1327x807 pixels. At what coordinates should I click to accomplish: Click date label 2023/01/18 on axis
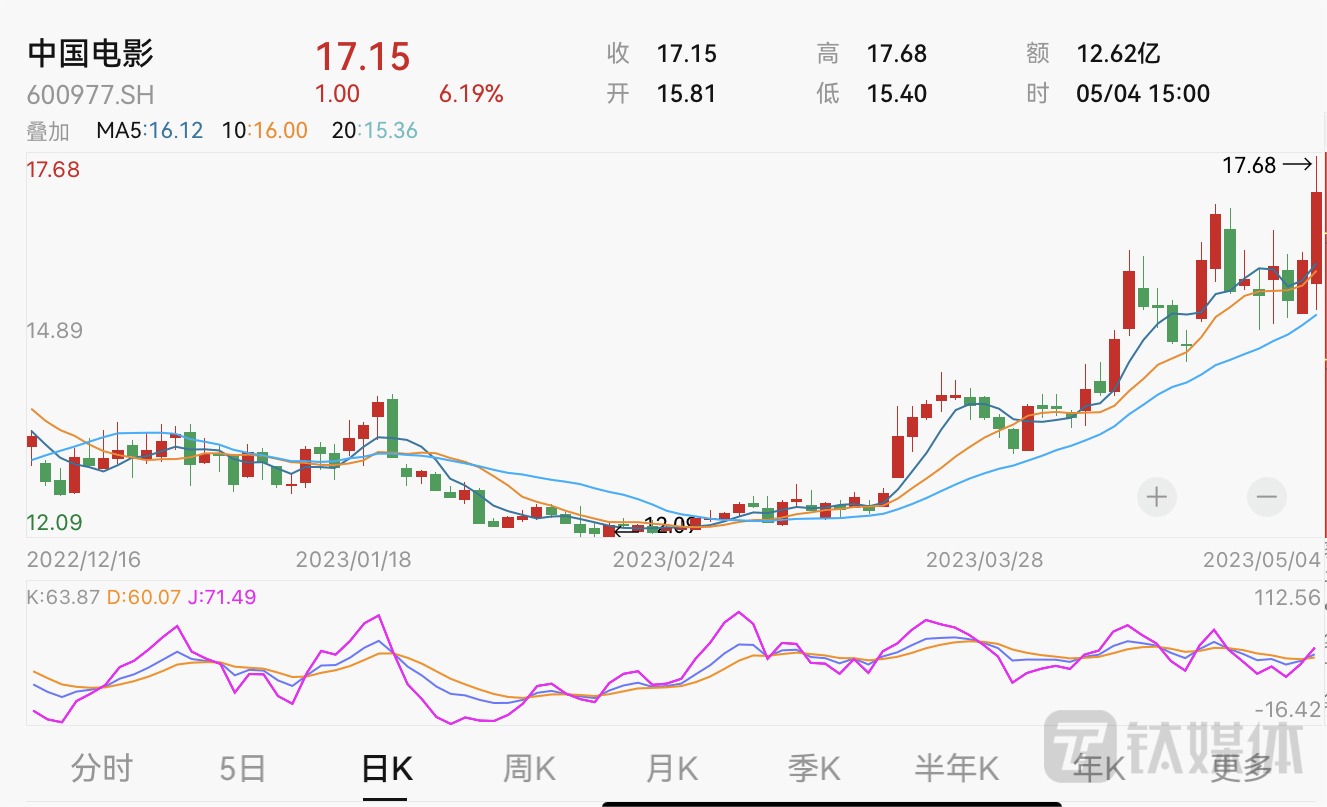353,558
